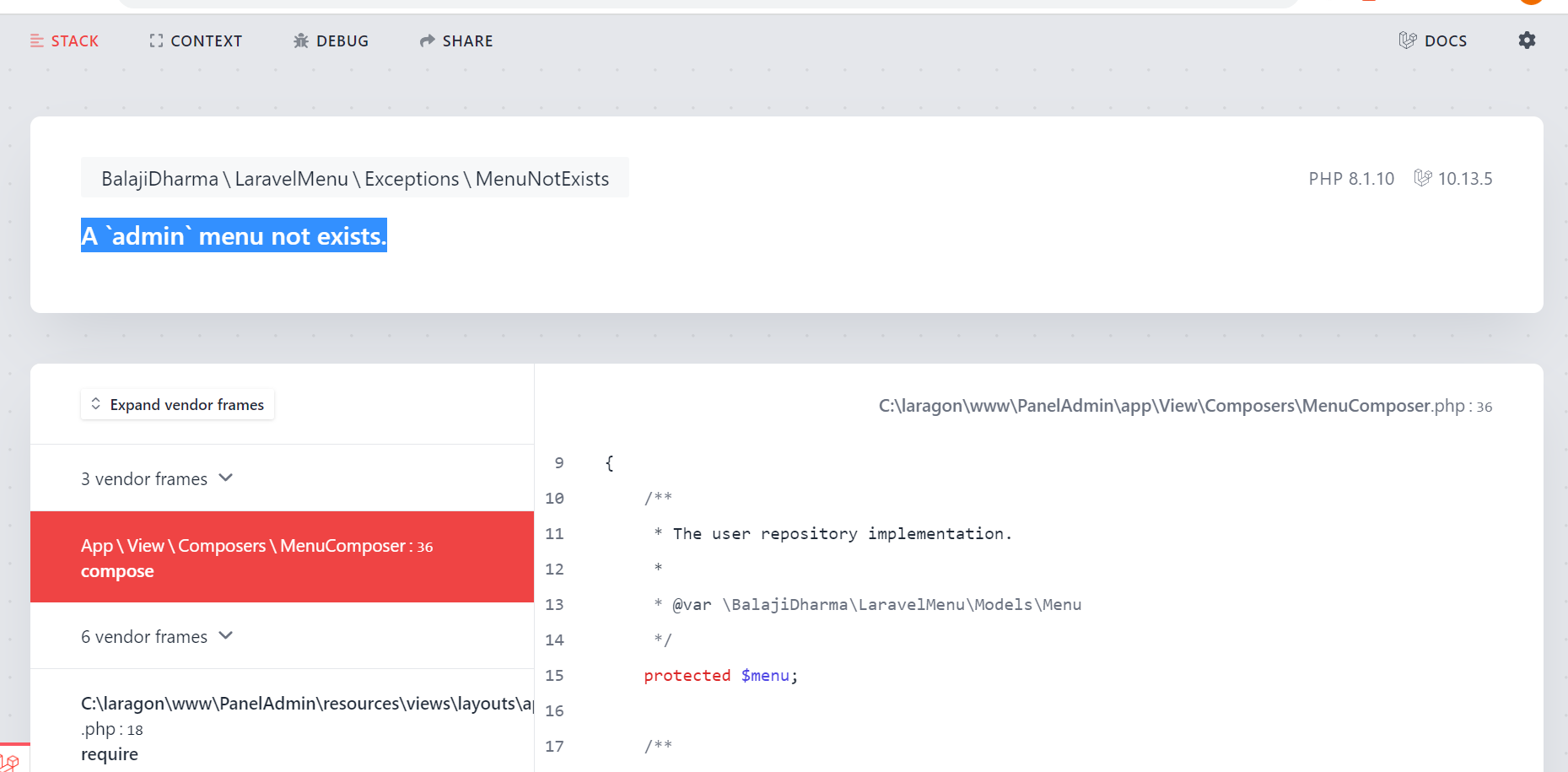The height and width of the screenshot is (772, 1568).
Task: Click the PHP 8.1.10 version label
Action: (1351, 178)
